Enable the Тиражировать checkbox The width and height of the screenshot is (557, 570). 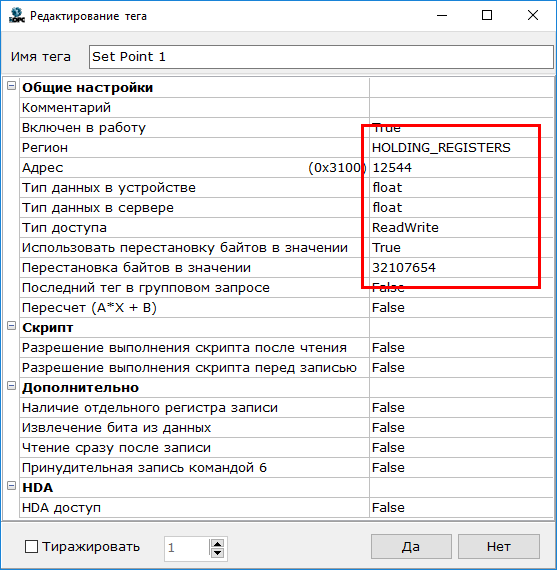point(31,546)
